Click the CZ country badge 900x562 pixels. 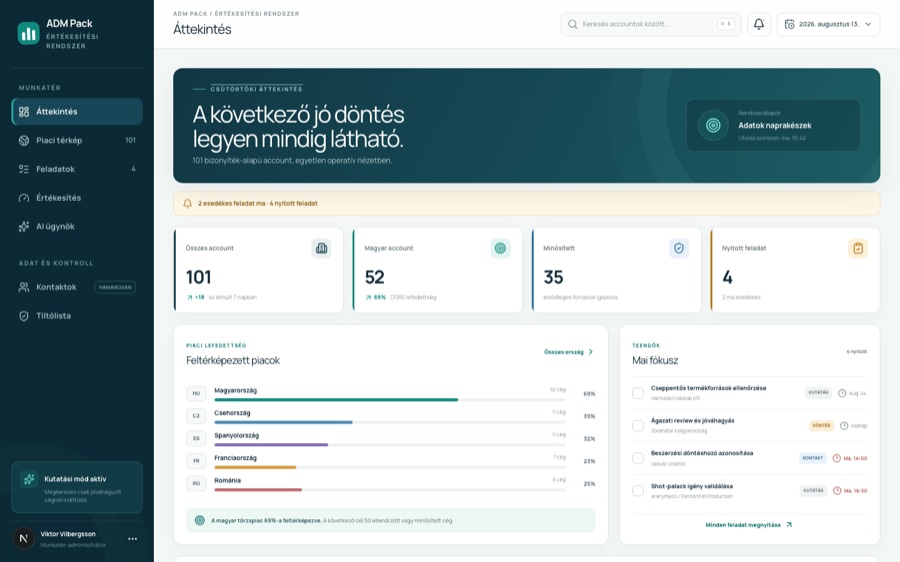coord(196,416)
